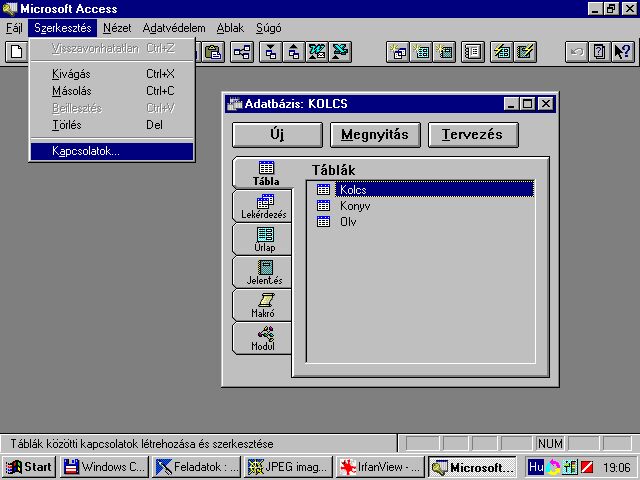Open the Ablak menu
640x480 pixels.
click(230, 28)
